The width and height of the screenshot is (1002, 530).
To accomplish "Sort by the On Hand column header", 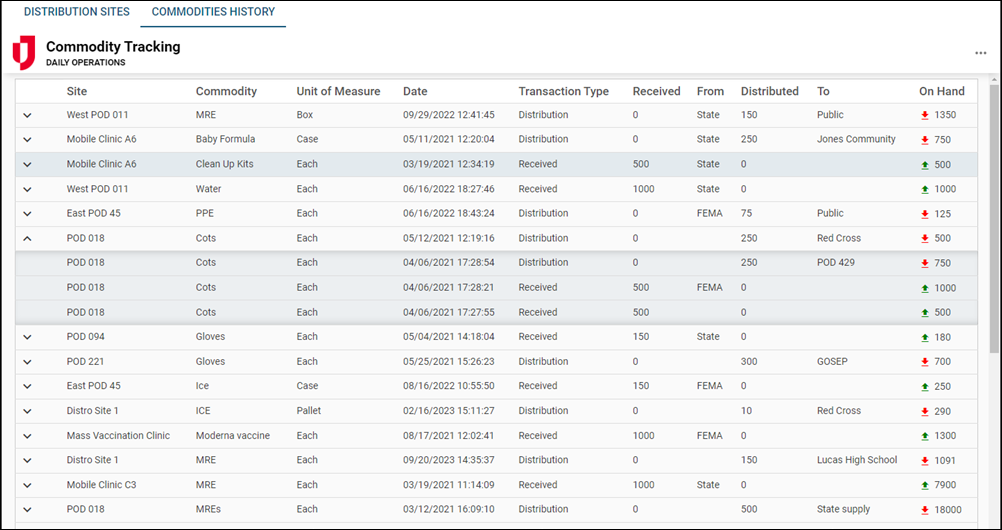I will [940, 91].
